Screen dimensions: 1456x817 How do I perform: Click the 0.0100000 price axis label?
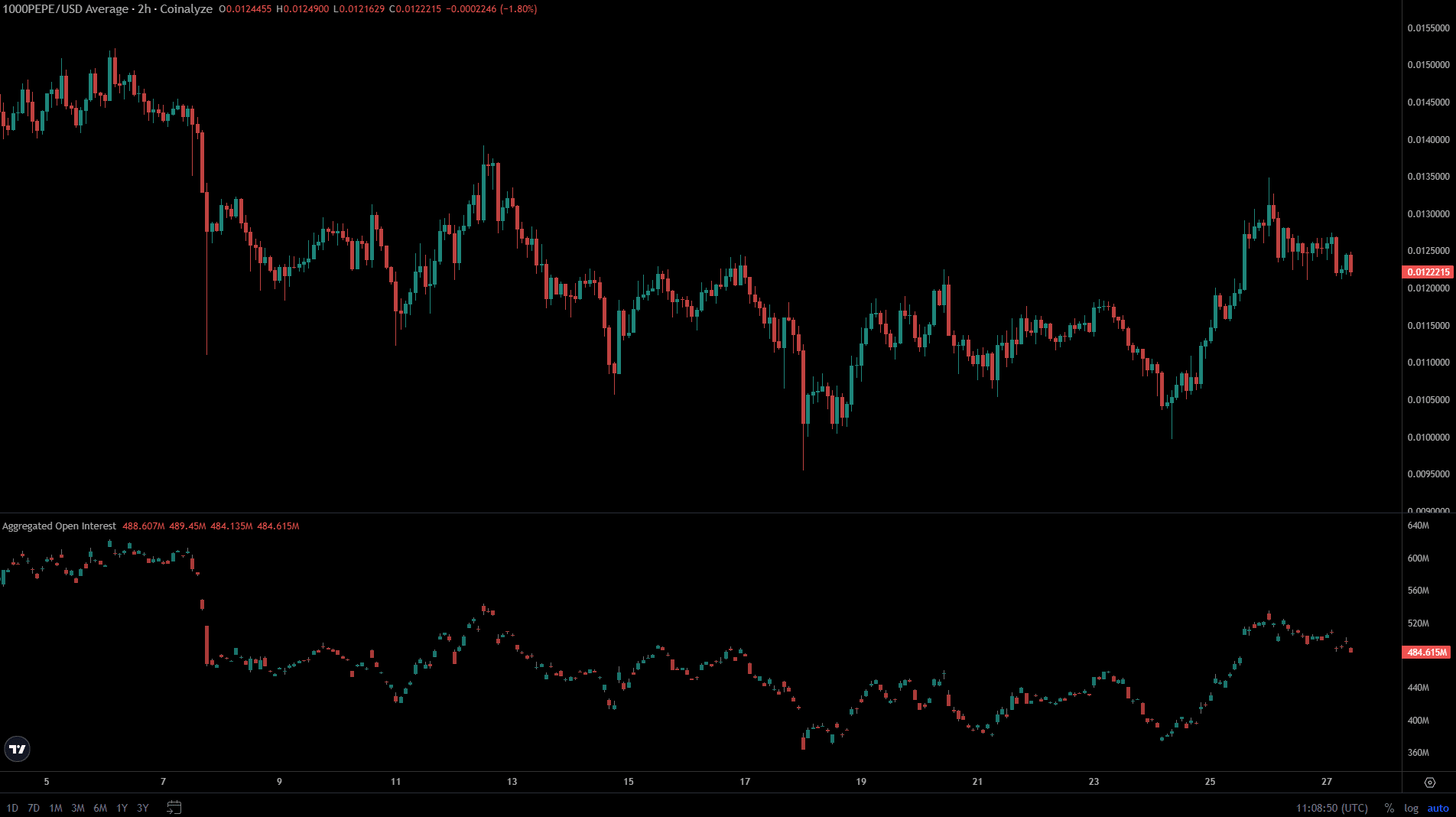coord(1428,438)
